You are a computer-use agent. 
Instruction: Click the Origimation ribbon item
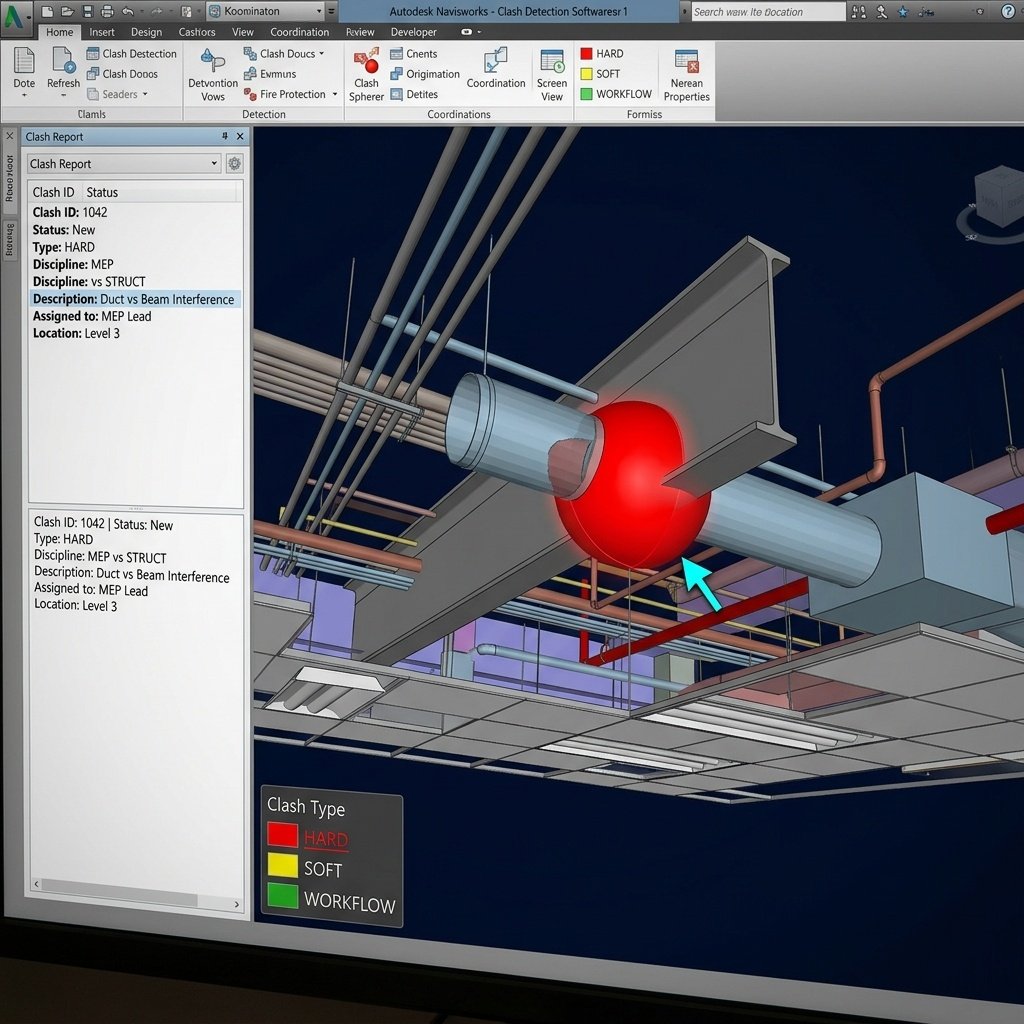point(424,74)
